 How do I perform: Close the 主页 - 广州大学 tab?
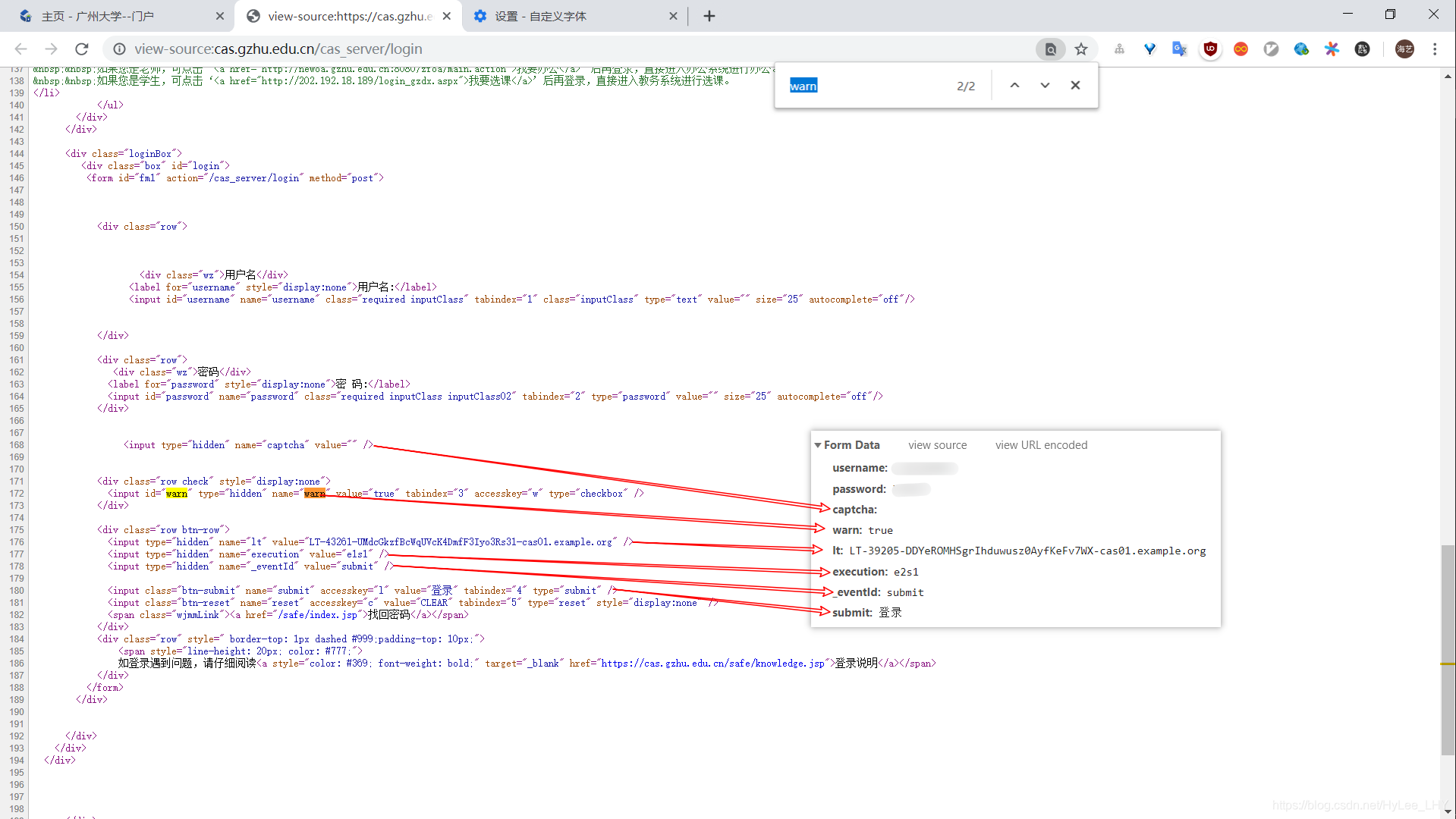(x=219, y=16)
